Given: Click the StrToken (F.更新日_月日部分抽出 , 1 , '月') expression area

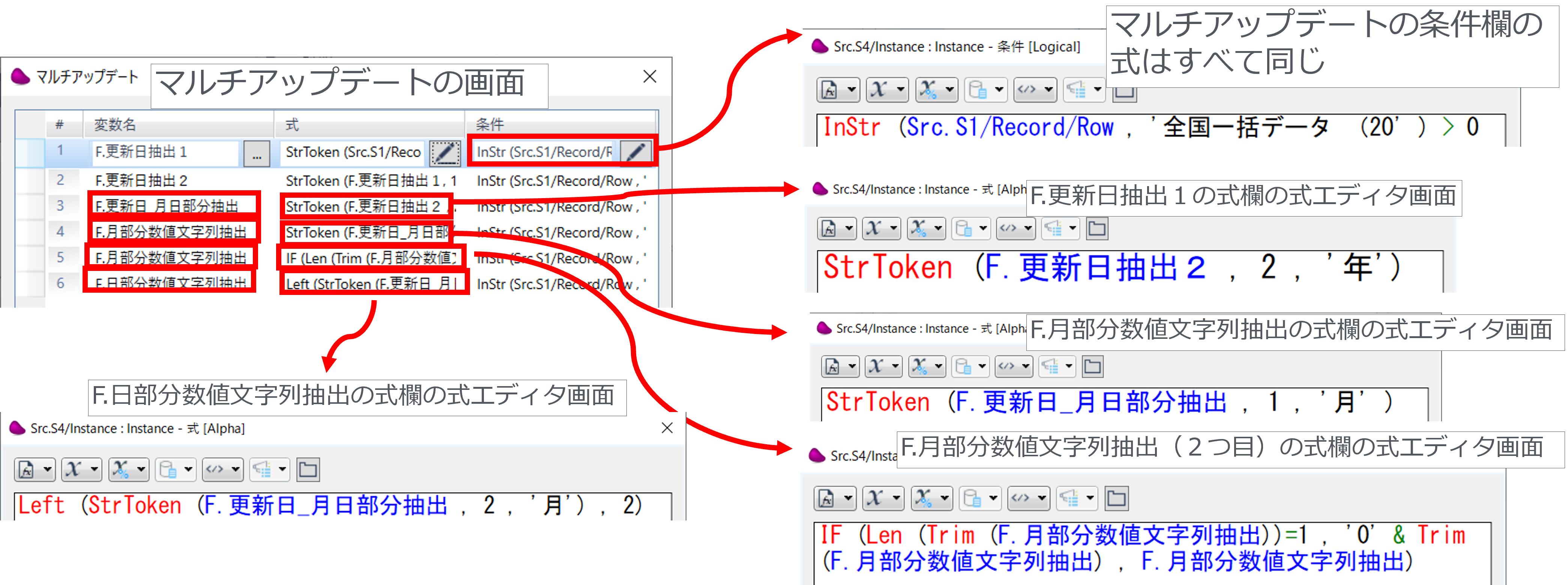Looking at the screenshot, I should click(1125, 404).
